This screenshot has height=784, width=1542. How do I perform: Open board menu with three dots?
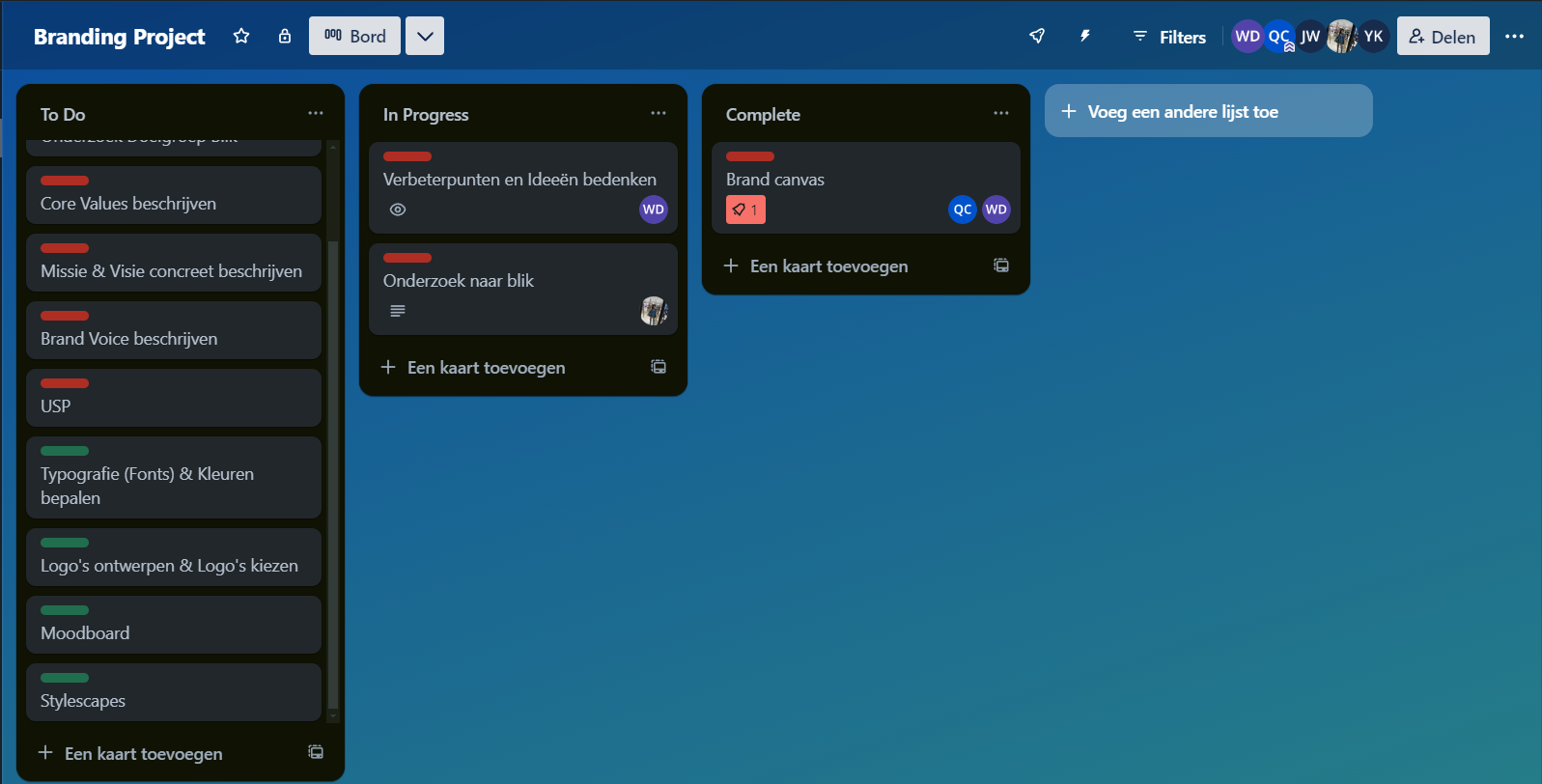pyautogui.click(x=1514, y=36)
